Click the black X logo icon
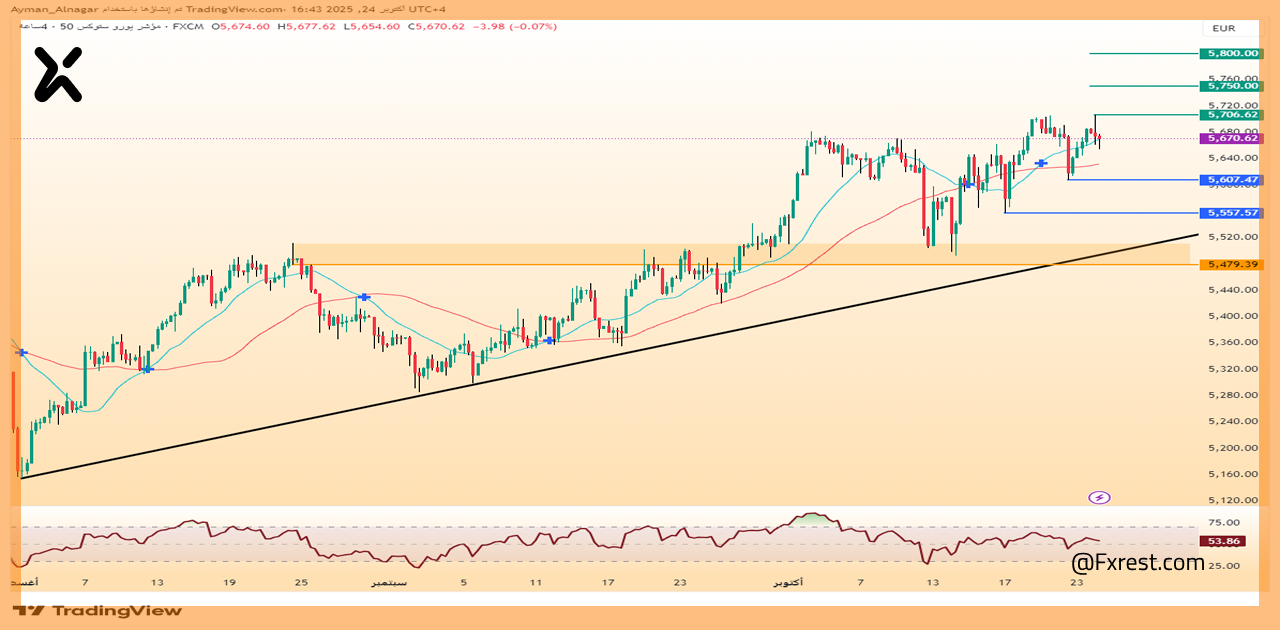 (58, 74)
